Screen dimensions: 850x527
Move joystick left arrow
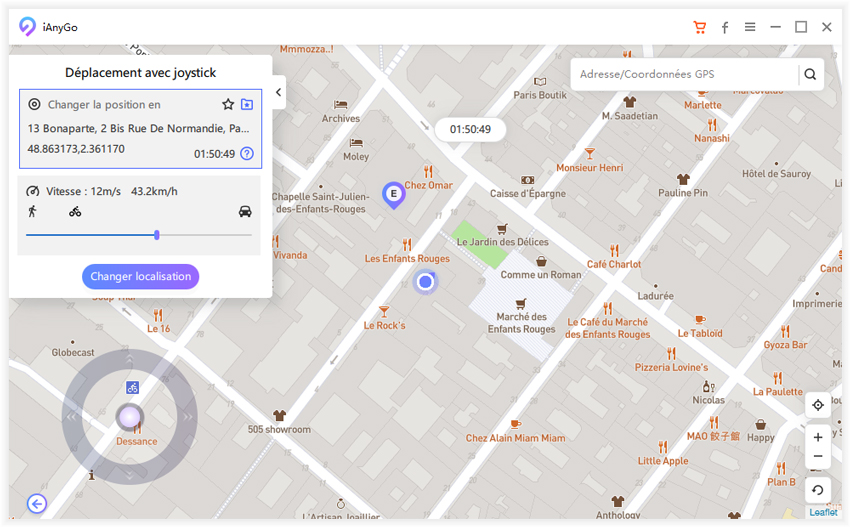pos(72,417)
